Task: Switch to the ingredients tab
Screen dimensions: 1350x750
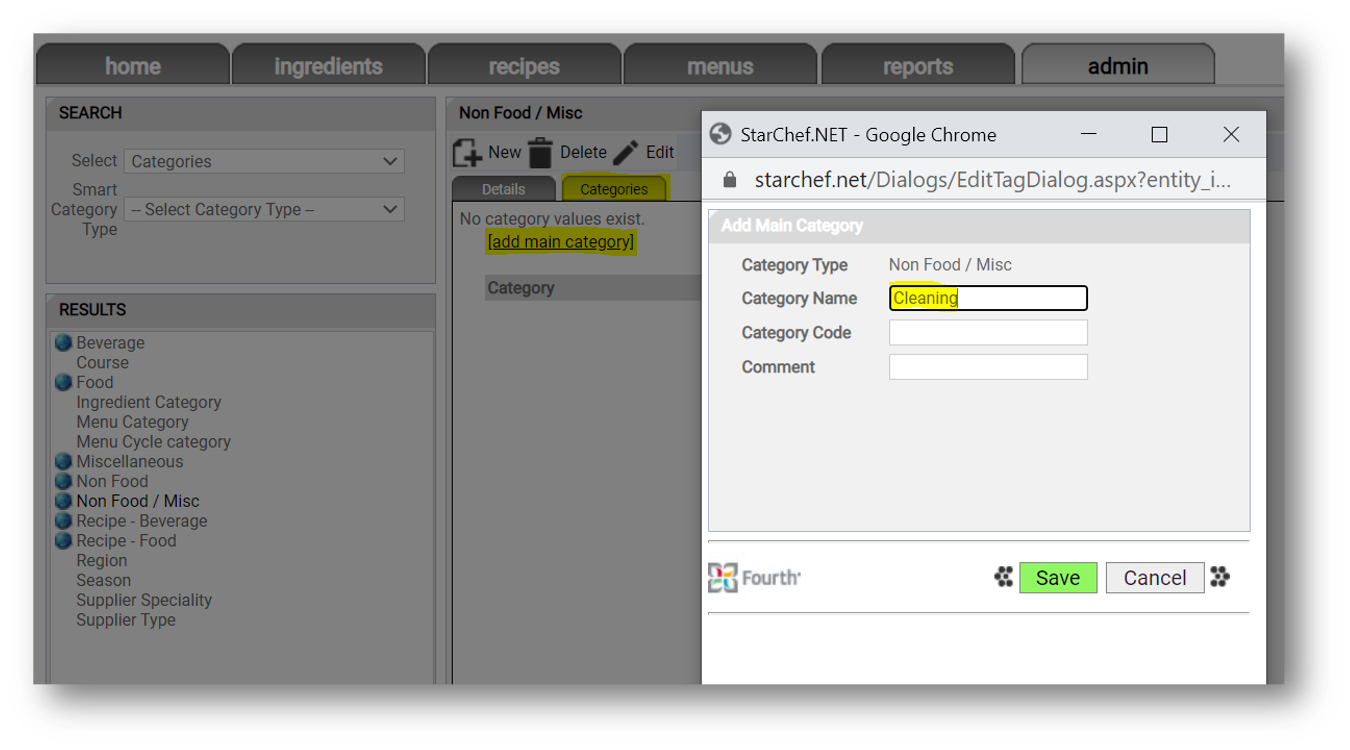Action: coord(329,66)
